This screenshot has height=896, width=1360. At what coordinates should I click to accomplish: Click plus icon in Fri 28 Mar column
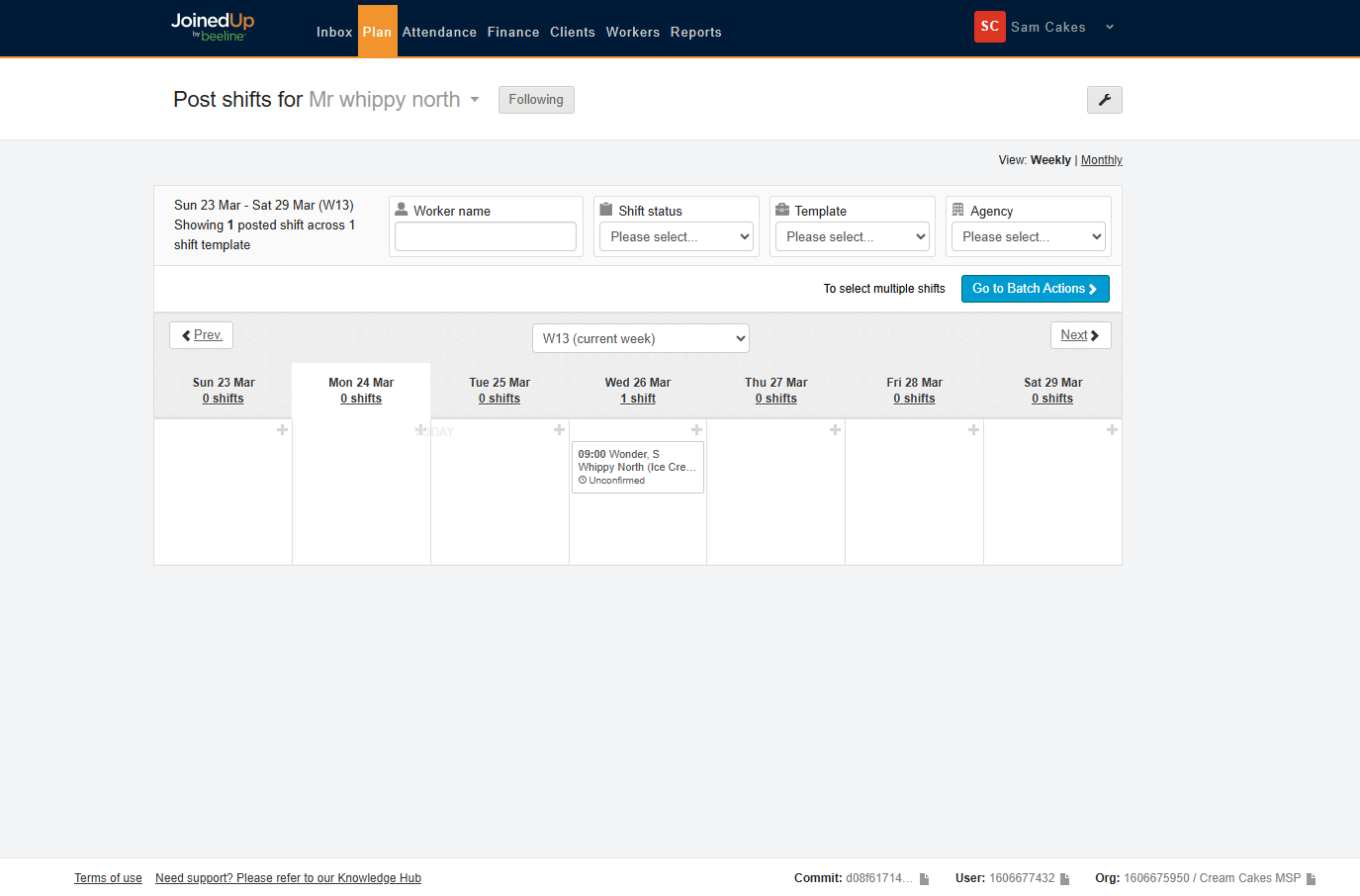[x=973, y=430]
